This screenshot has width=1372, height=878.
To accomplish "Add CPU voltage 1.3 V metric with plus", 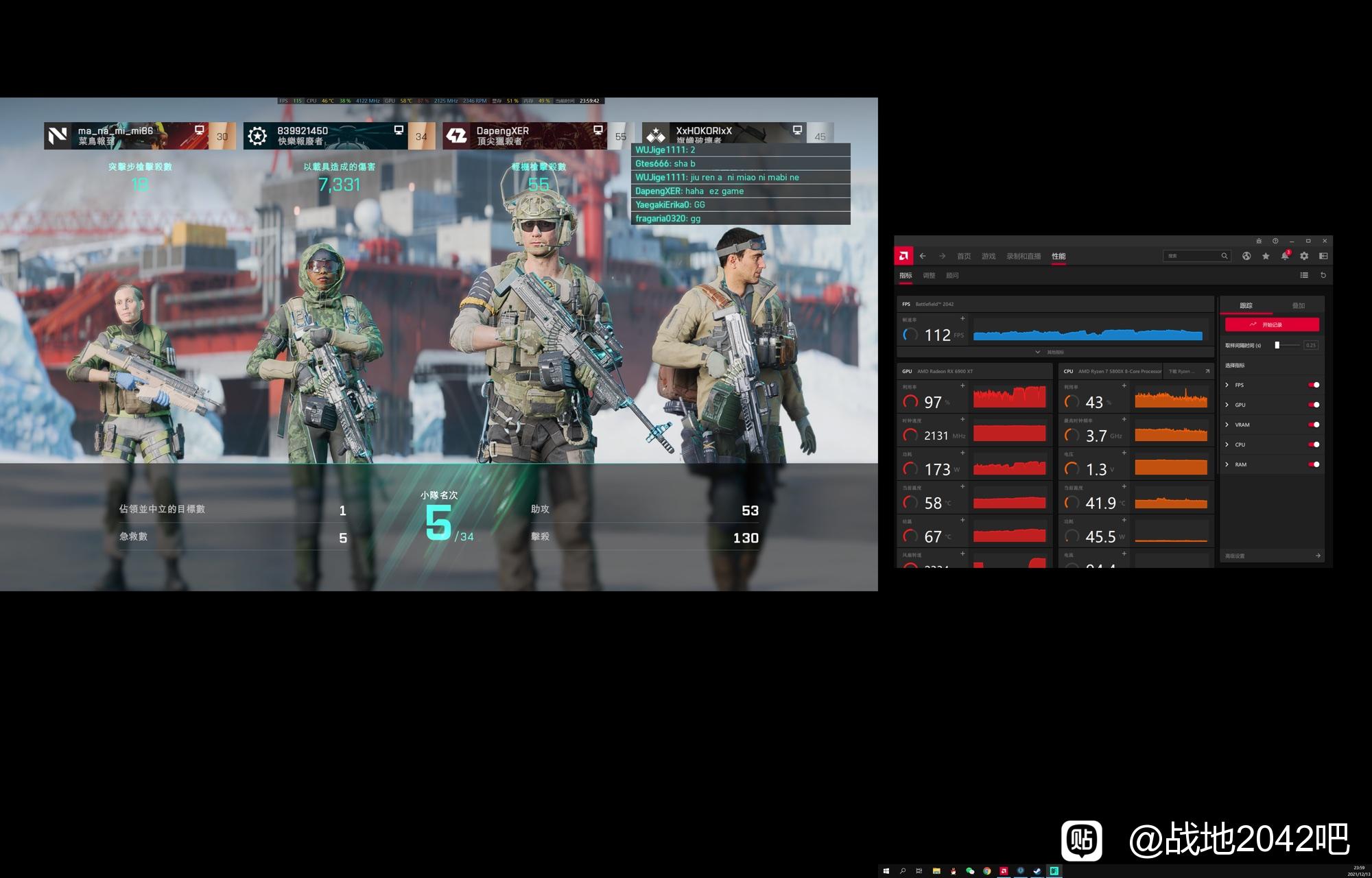I will point(1124,453).
